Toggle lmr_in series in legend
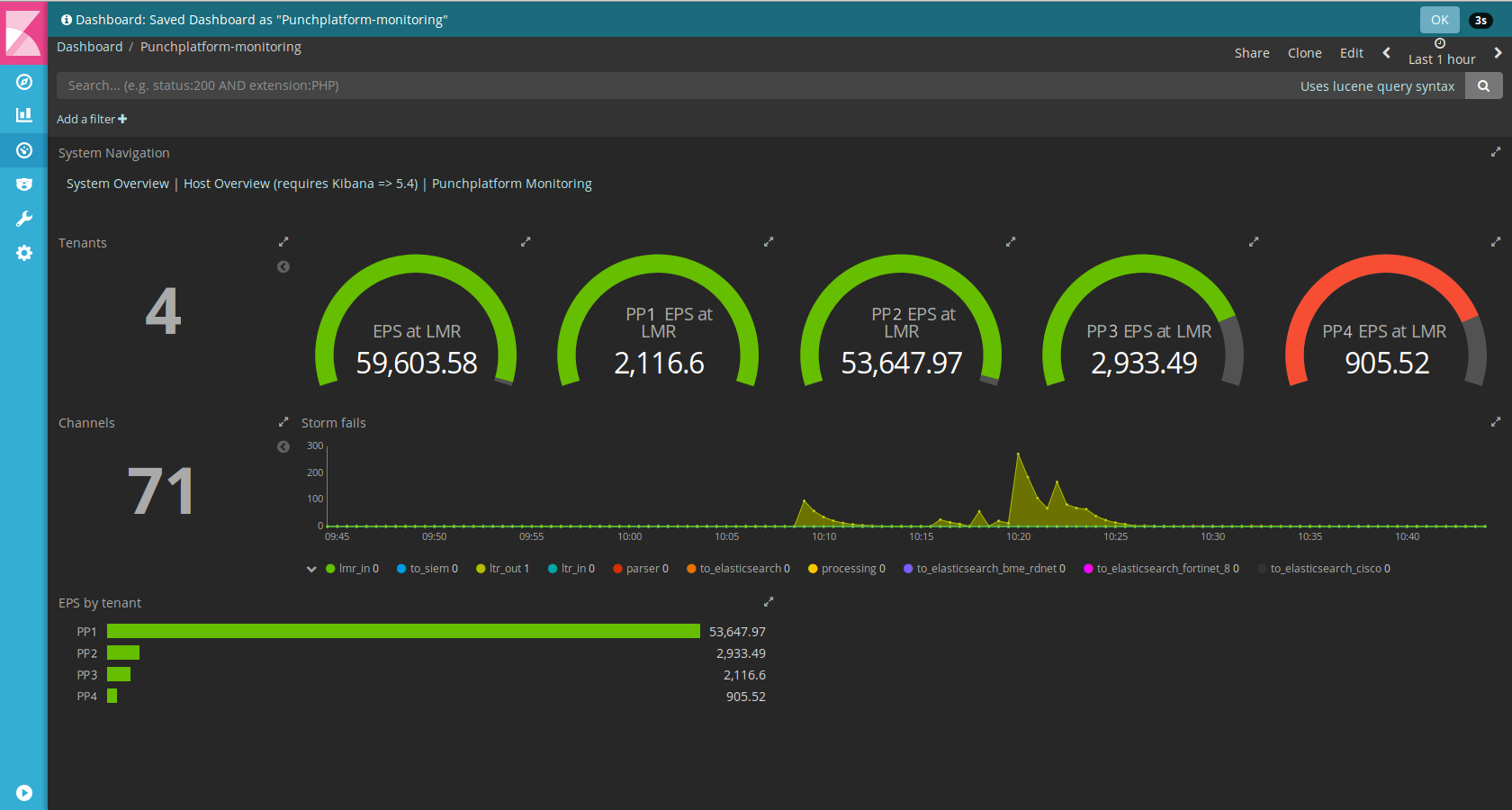The image size is (1512, 810). click(x=352, y=569)
